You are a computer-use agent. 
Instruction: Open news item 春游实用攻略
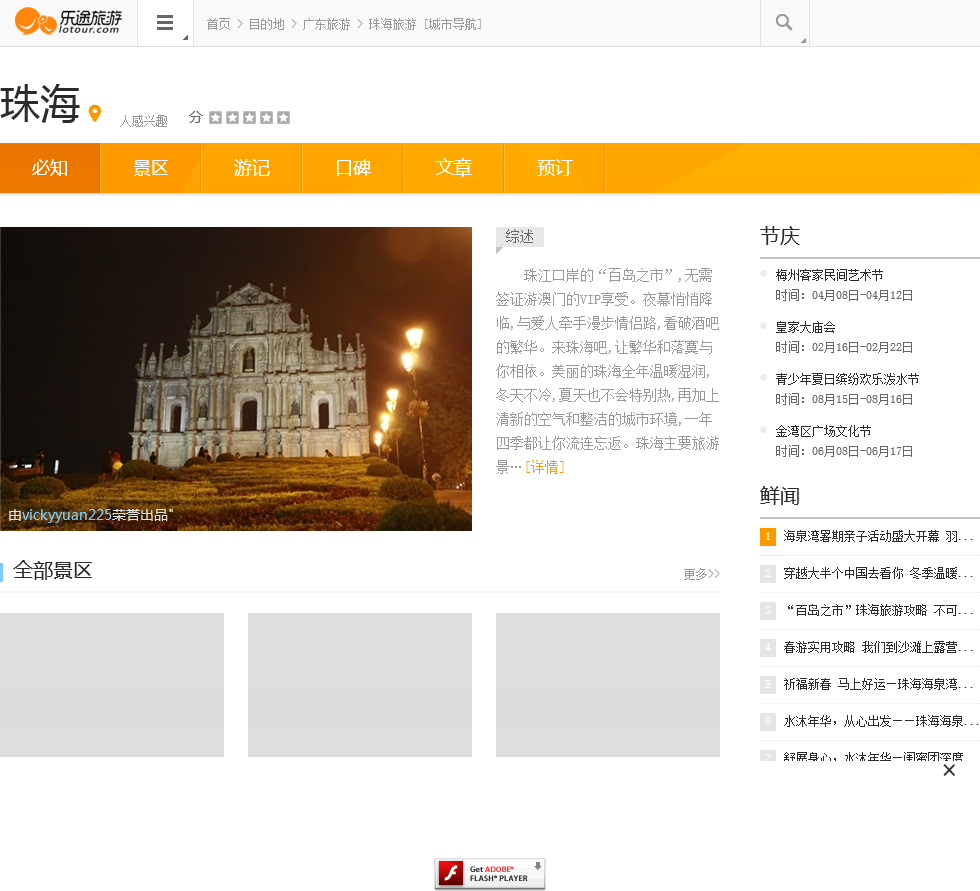pyautogui.click(x=878, y=647)
